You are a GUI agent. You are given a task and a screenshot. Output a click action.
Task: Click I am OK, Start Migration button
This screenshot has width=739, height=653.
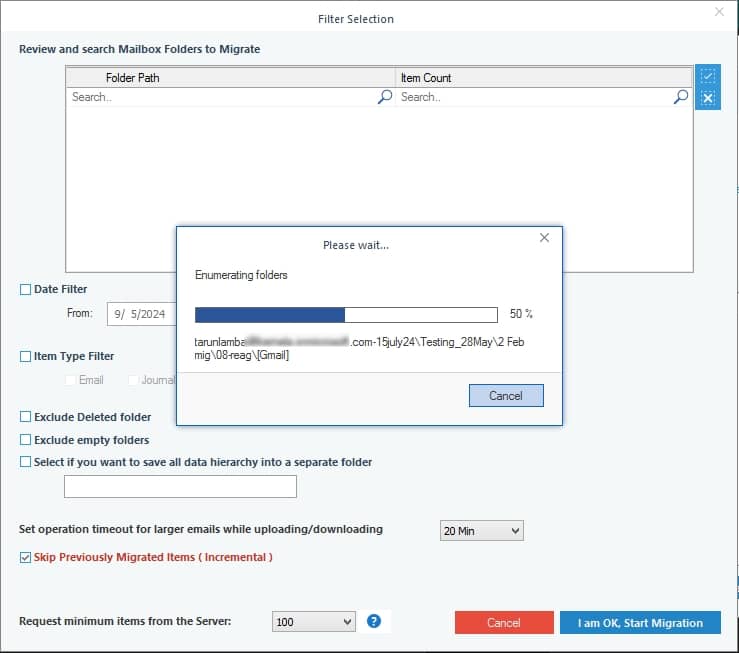click(640, 623)
